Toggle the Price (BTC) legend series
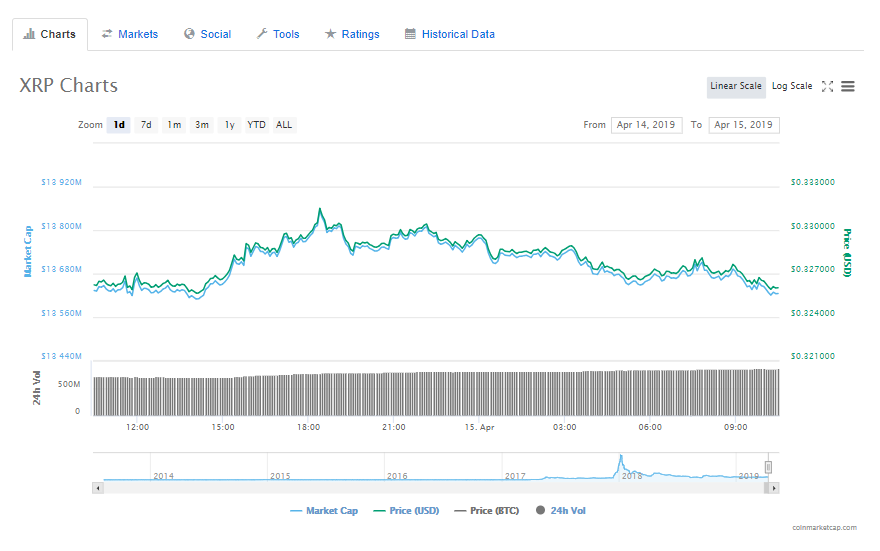Screen dimensions: 880x551 pyautogui.click(x=487, y=511)
